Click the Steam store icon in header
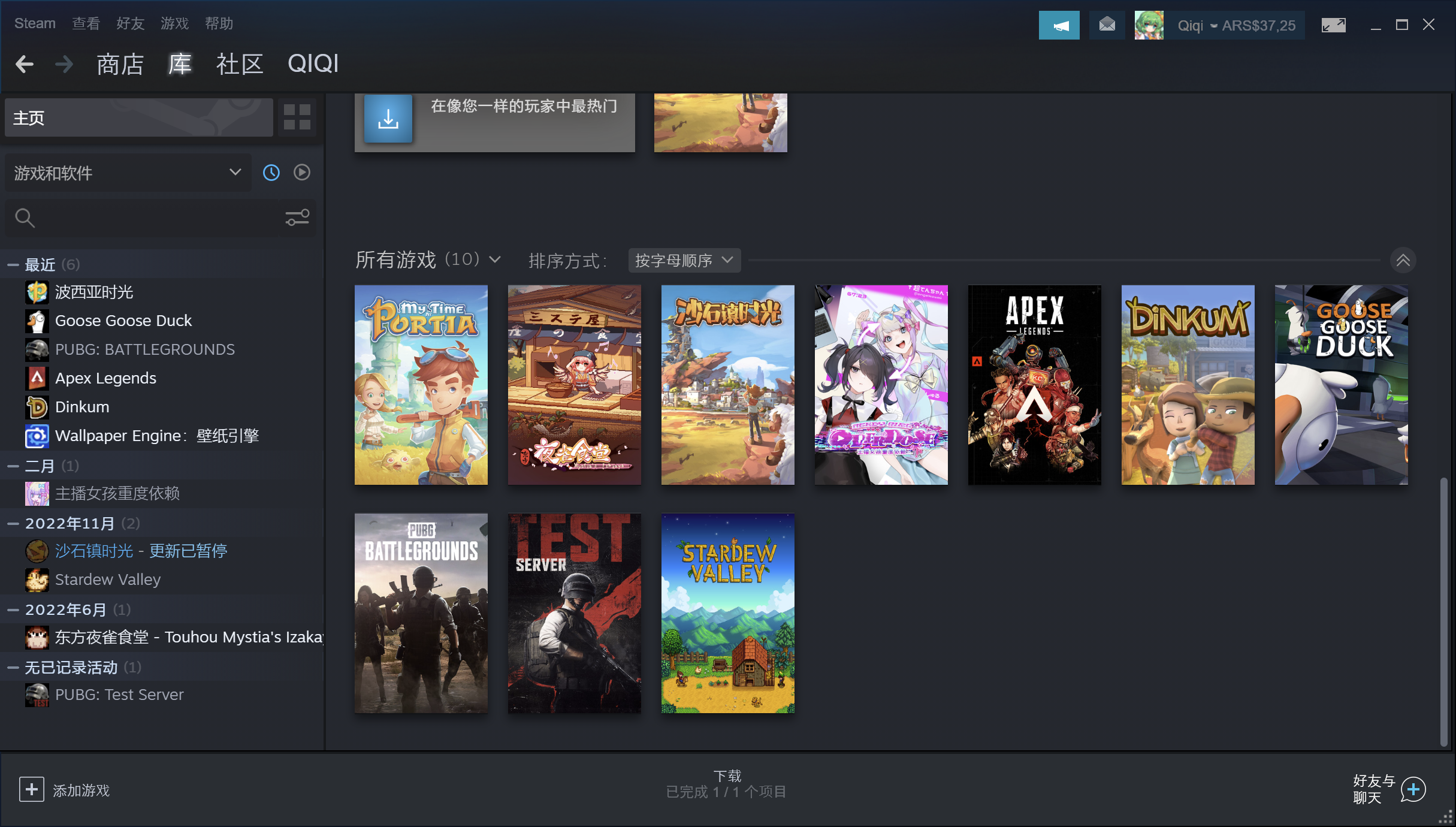This screenshot has height=827, width=1456. coord(118,63)
